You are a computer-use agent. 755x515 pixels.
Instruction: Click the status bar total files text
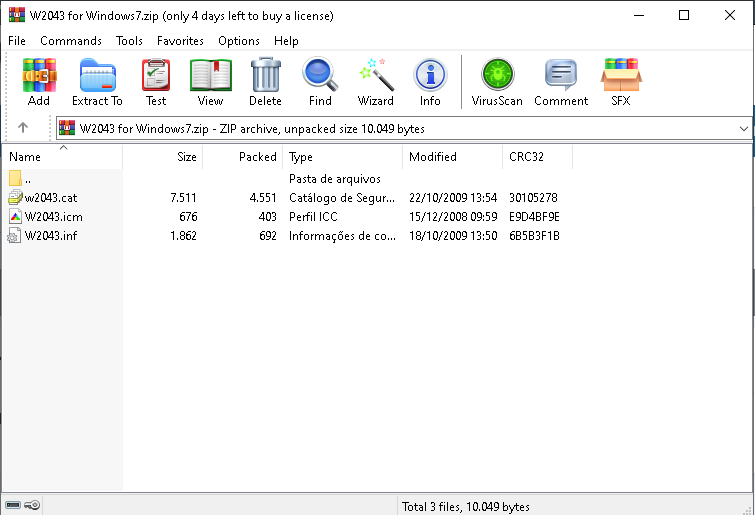tap(466, 507)
